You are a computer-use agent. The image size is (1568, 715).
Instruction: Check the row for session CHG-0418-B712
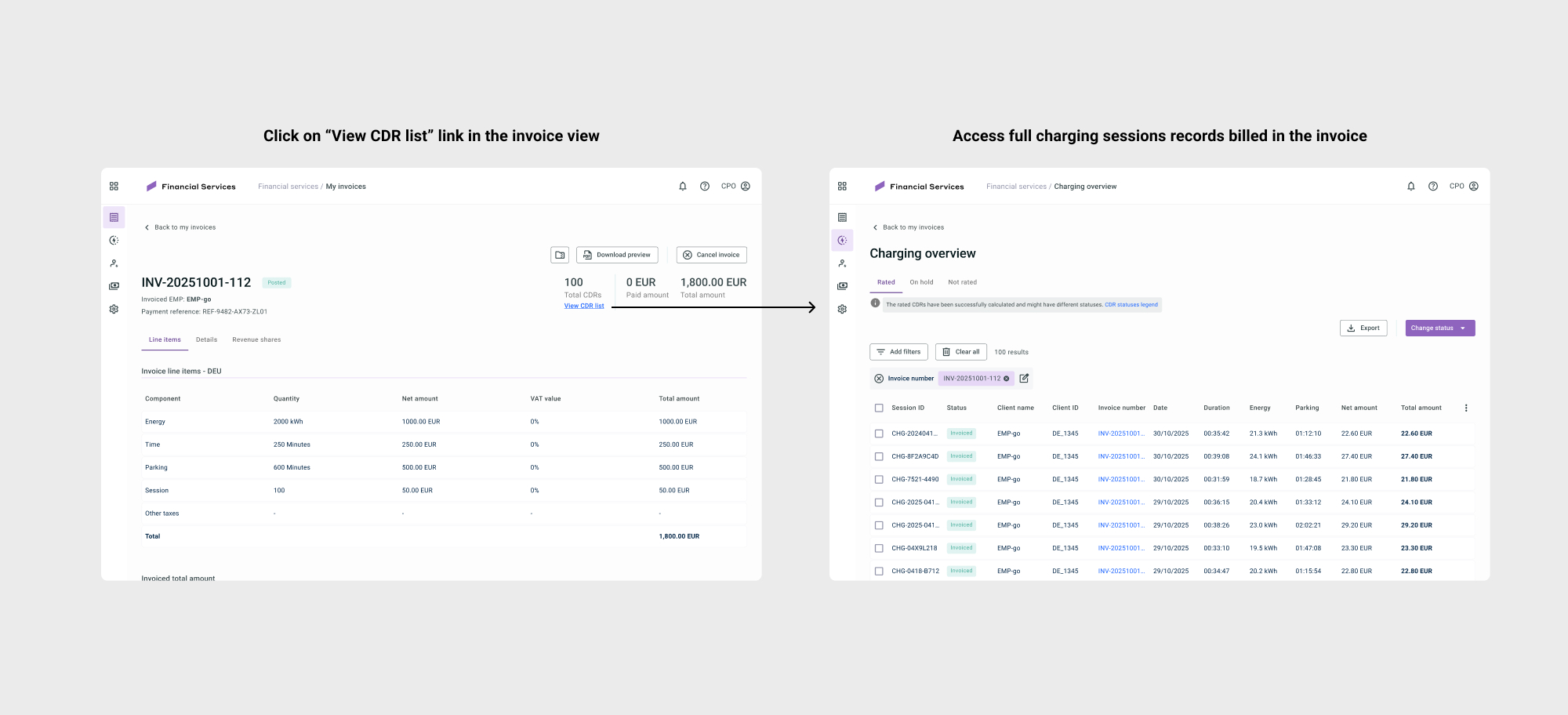879,572
